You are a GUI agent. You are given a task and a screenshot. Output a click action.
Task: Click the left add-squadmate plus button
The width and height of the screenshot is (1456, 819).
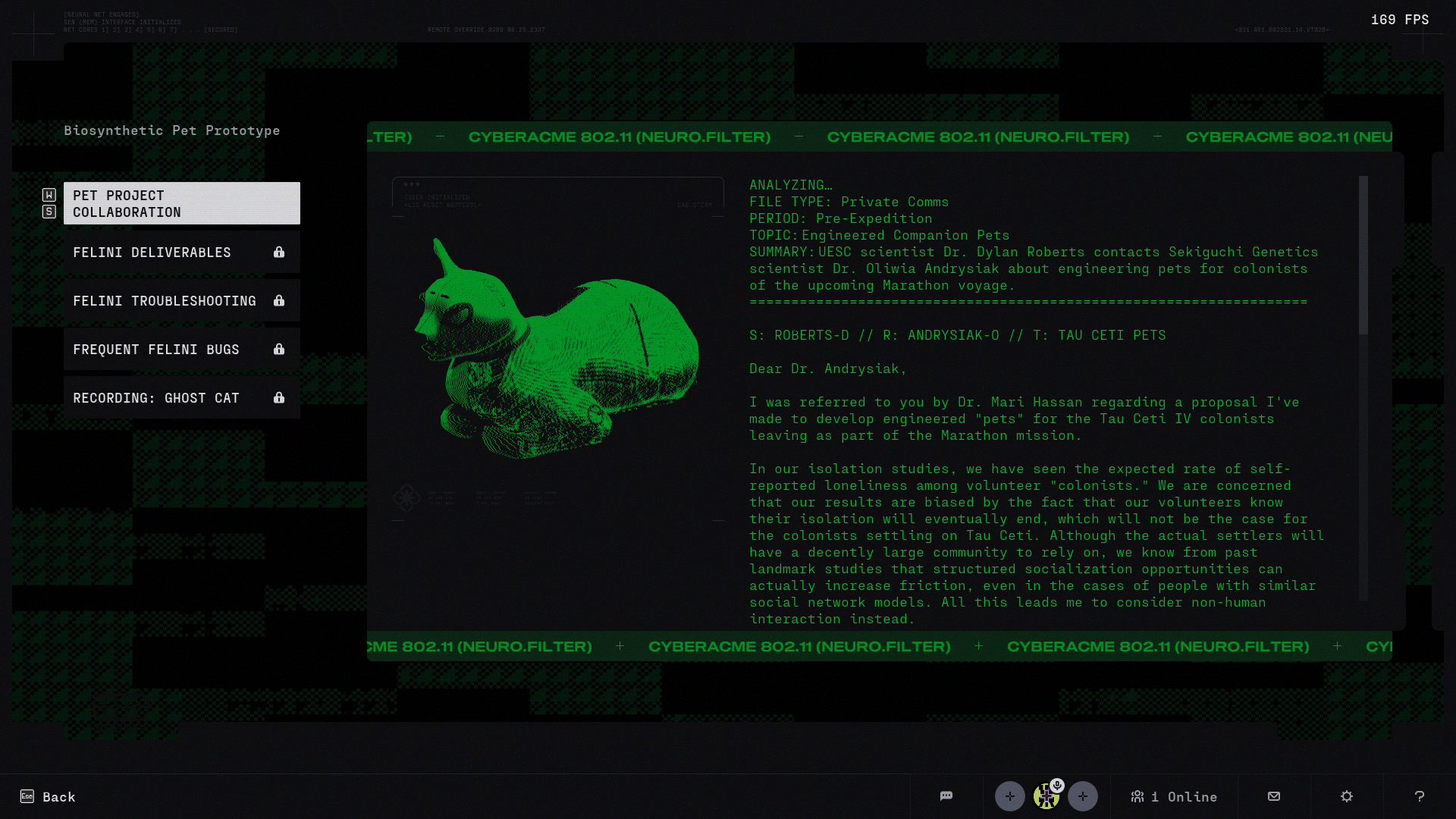pyautogui.click(x=1009, y=796)
